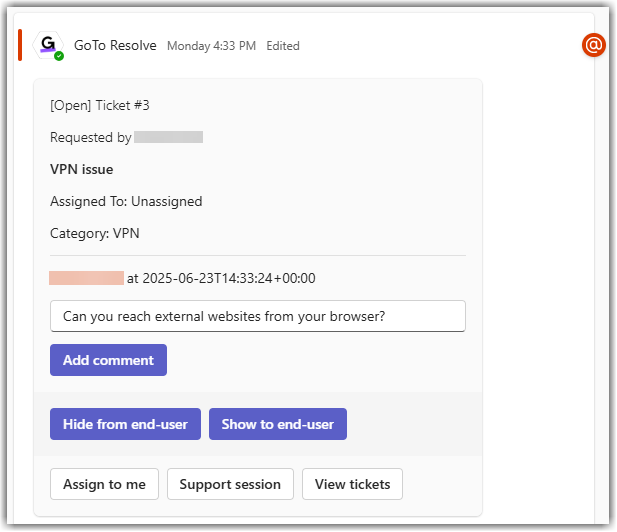The height and width of the screenshot is (532, 617).
Task: Start a Support session
Action: (x=230, y=484)
